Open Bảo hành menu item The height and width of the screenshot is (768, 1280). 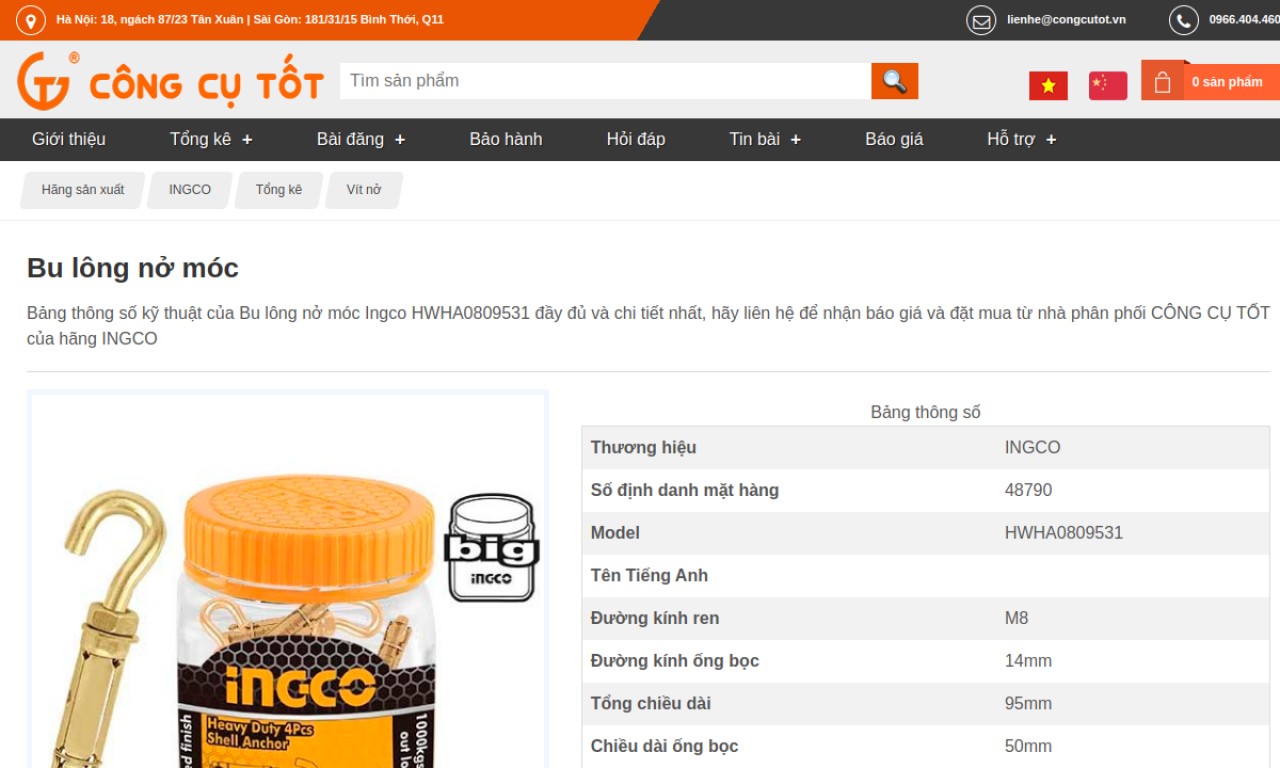point(506,139)
